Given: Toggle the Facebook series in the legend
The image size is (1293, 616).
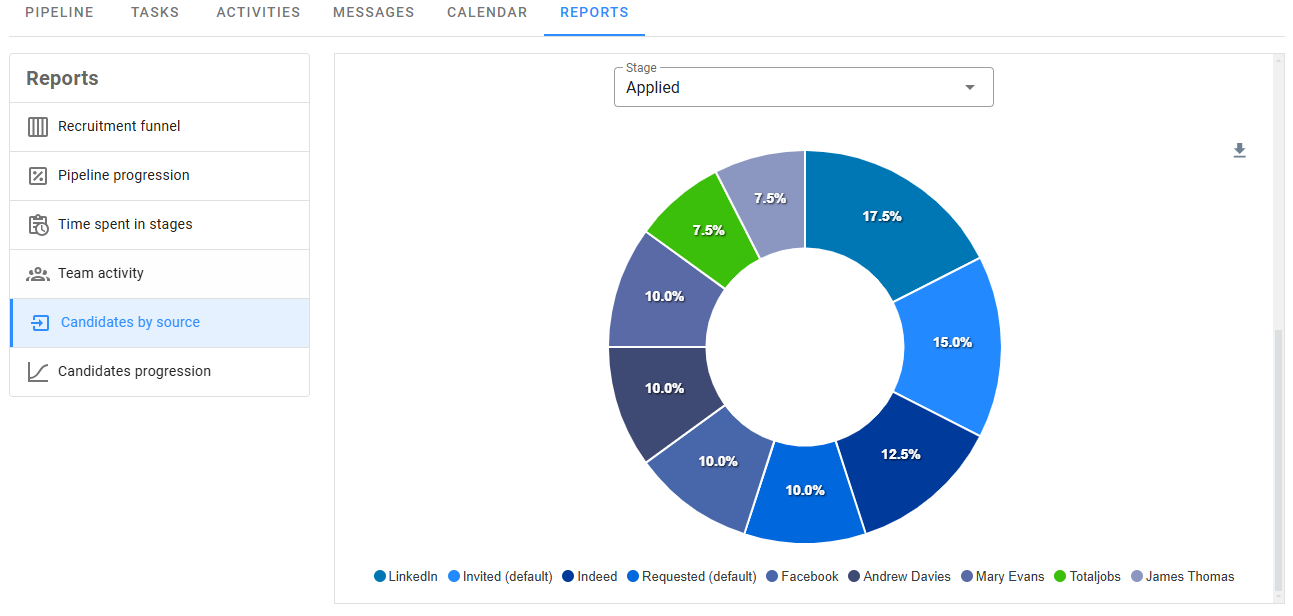Looking at the screenshot, I should tap(802, 576).
